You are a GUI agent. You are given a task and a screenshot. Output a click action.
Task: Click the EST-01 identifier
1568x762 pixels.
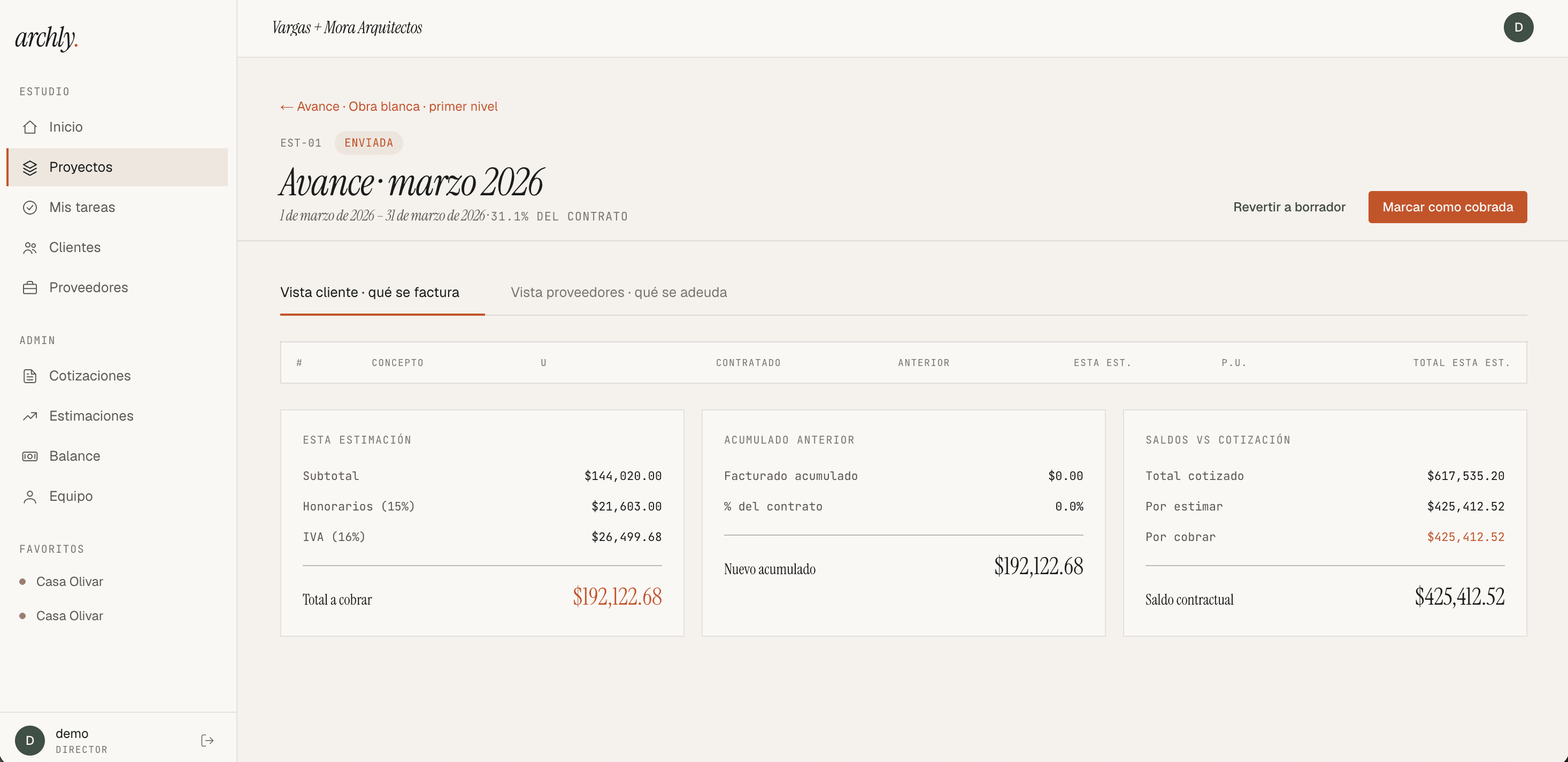(301, 143)
